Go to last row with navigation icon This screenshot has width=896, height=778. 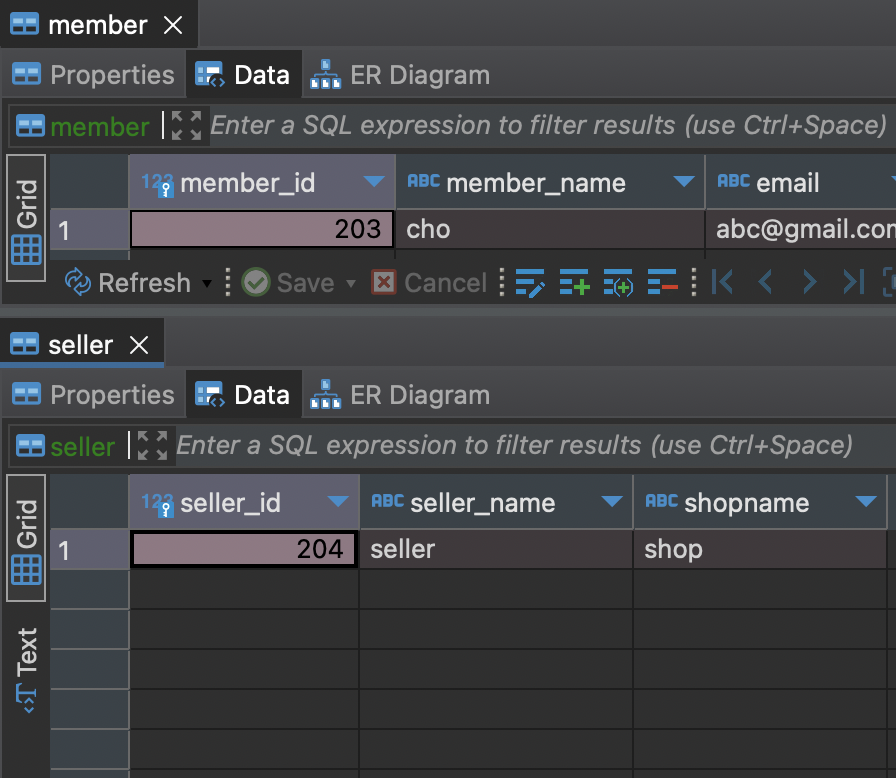click(853, 282)
